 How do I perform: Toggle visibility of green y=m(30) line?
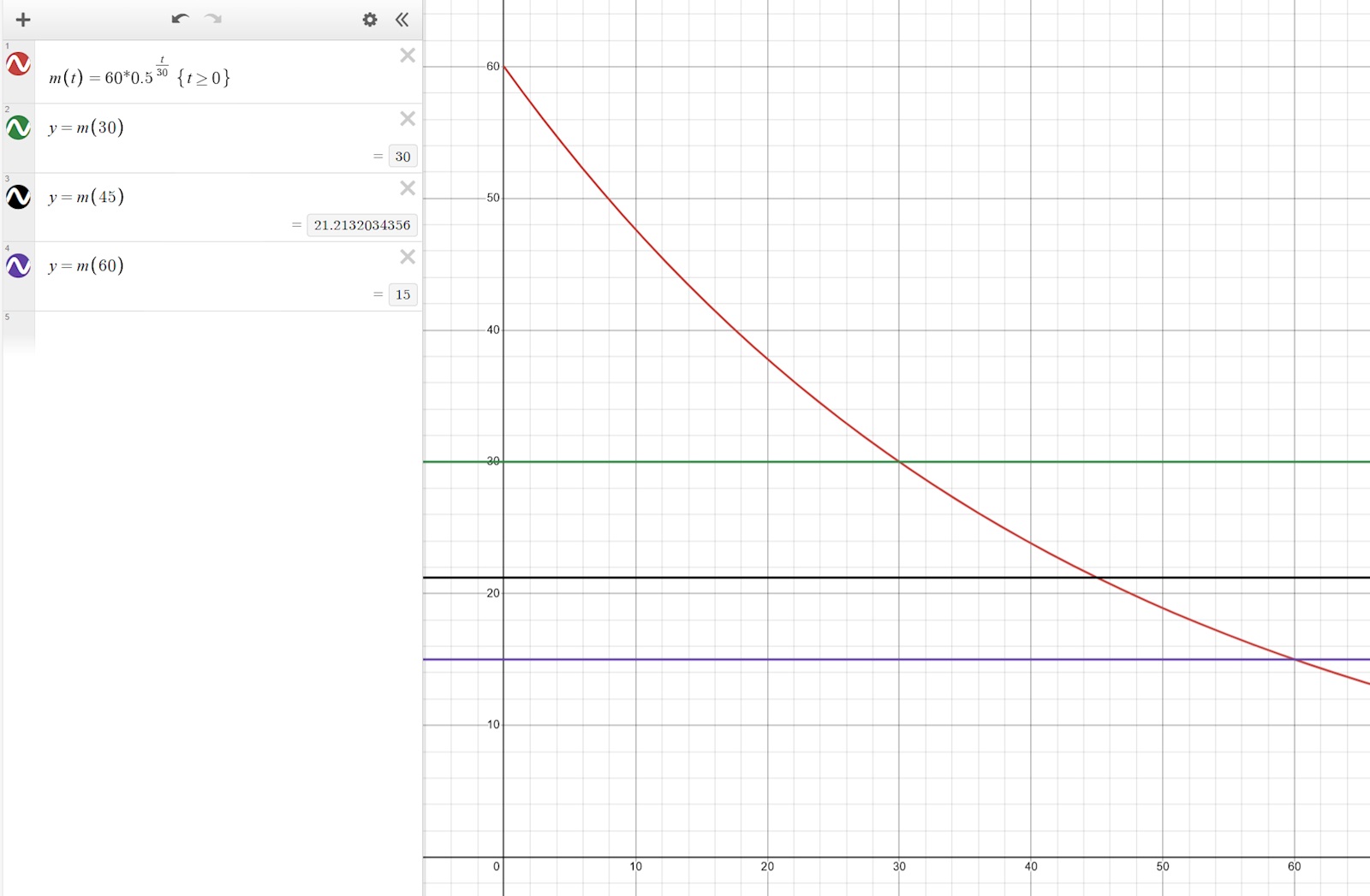point(19,128)
